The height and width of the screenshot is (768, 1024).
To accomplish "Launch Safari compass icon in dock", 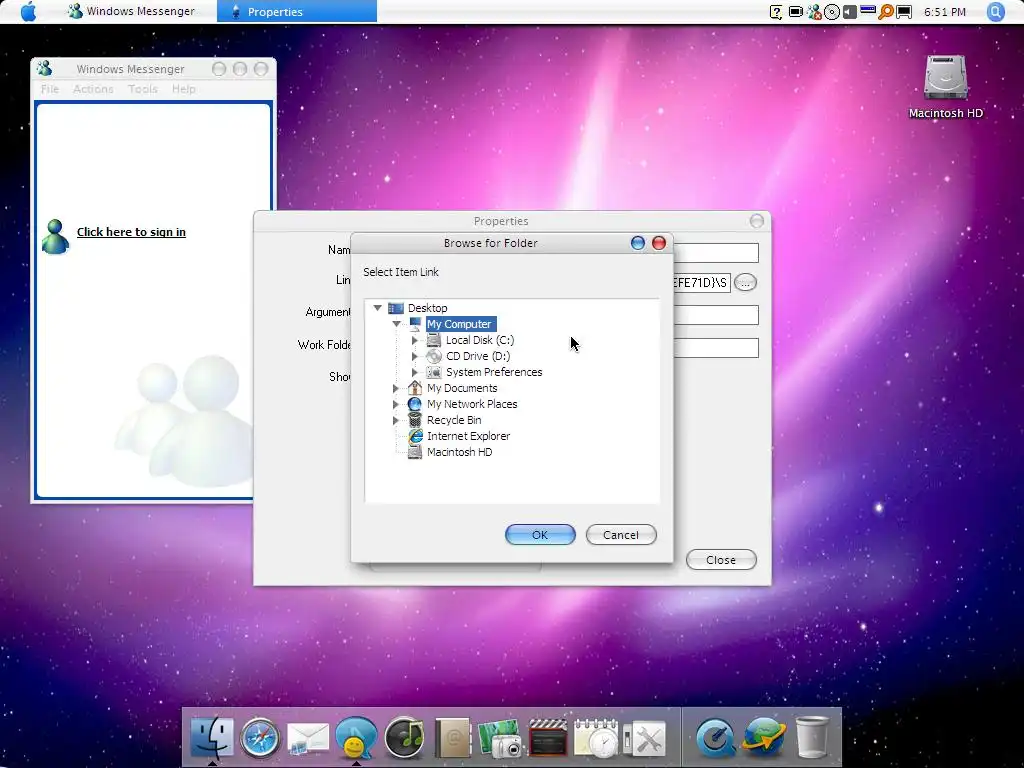I will click(260, 738).
